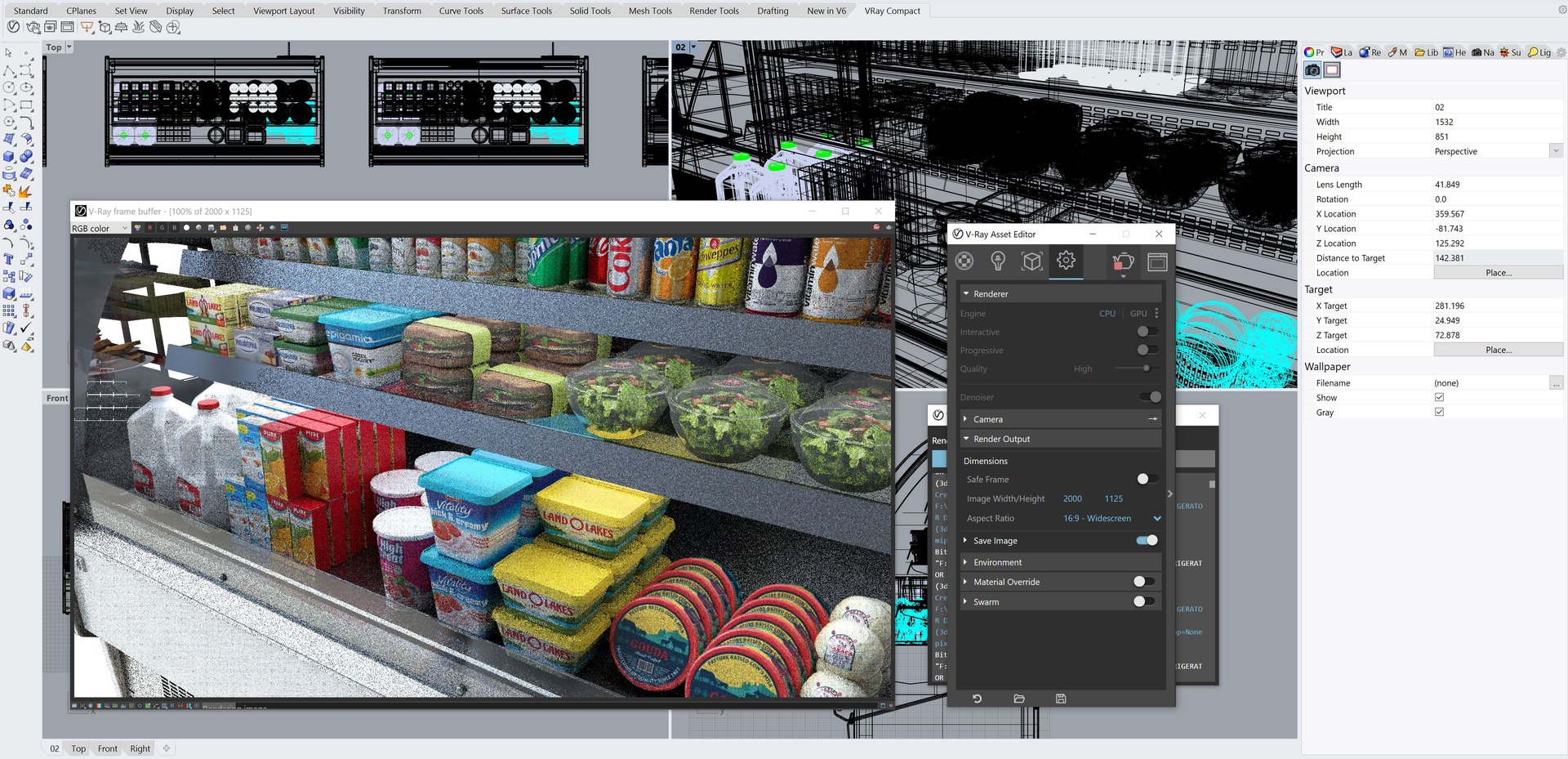Open the RGB color channel dropdown
Image resolution: width=1568 pixels, height=759 pixels.
[100, 228]
